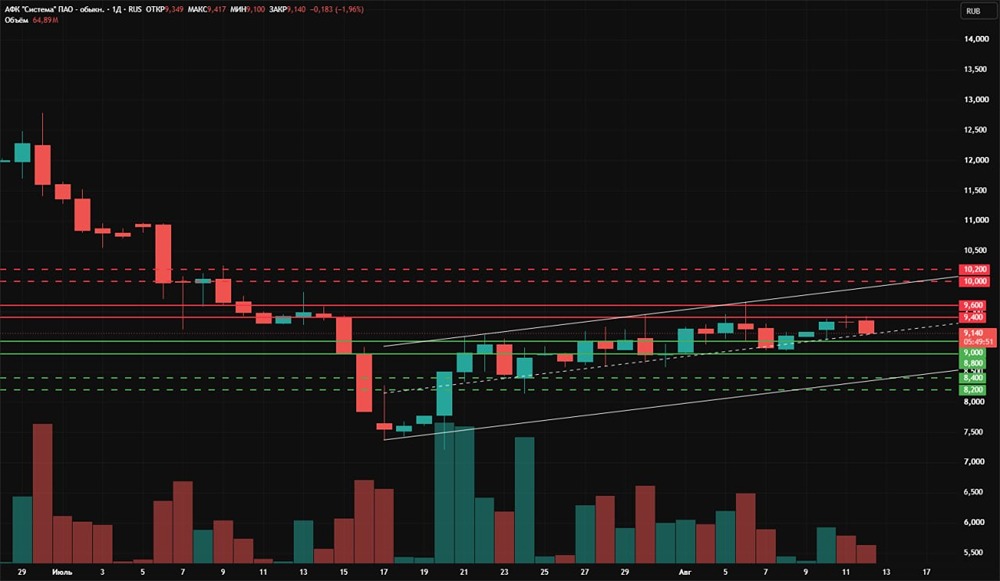Select the red 10,000 price level label

point(975,281)
